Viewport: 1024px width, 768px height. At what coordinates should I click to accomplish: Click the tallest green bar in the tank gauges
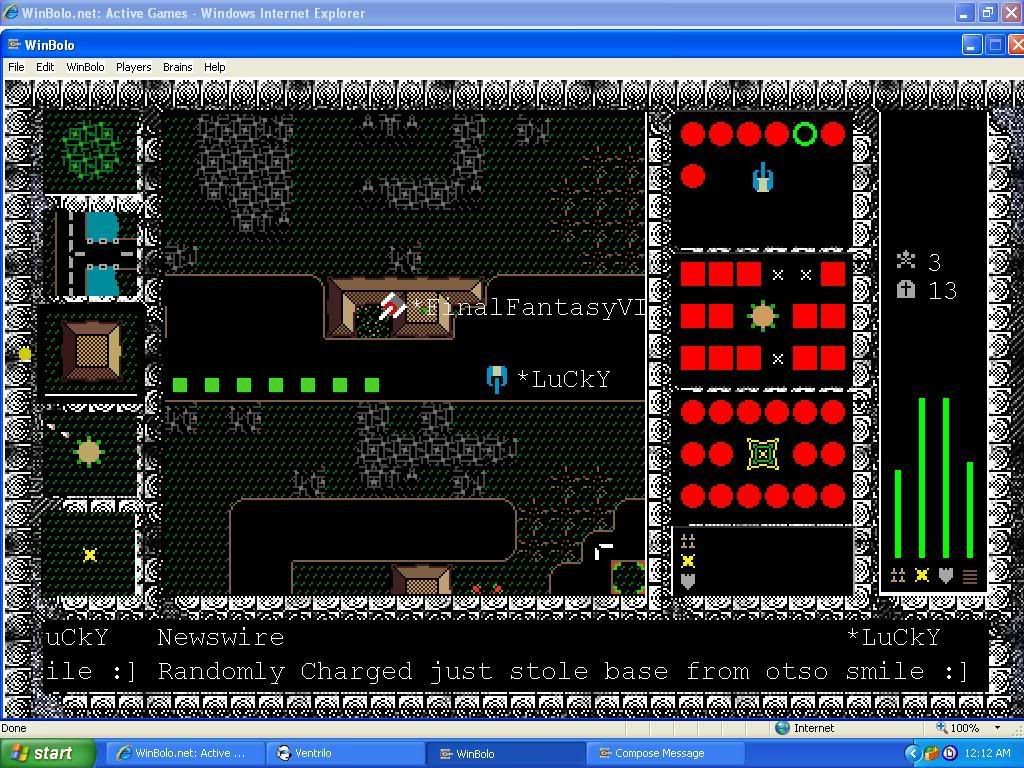[922, 478]
